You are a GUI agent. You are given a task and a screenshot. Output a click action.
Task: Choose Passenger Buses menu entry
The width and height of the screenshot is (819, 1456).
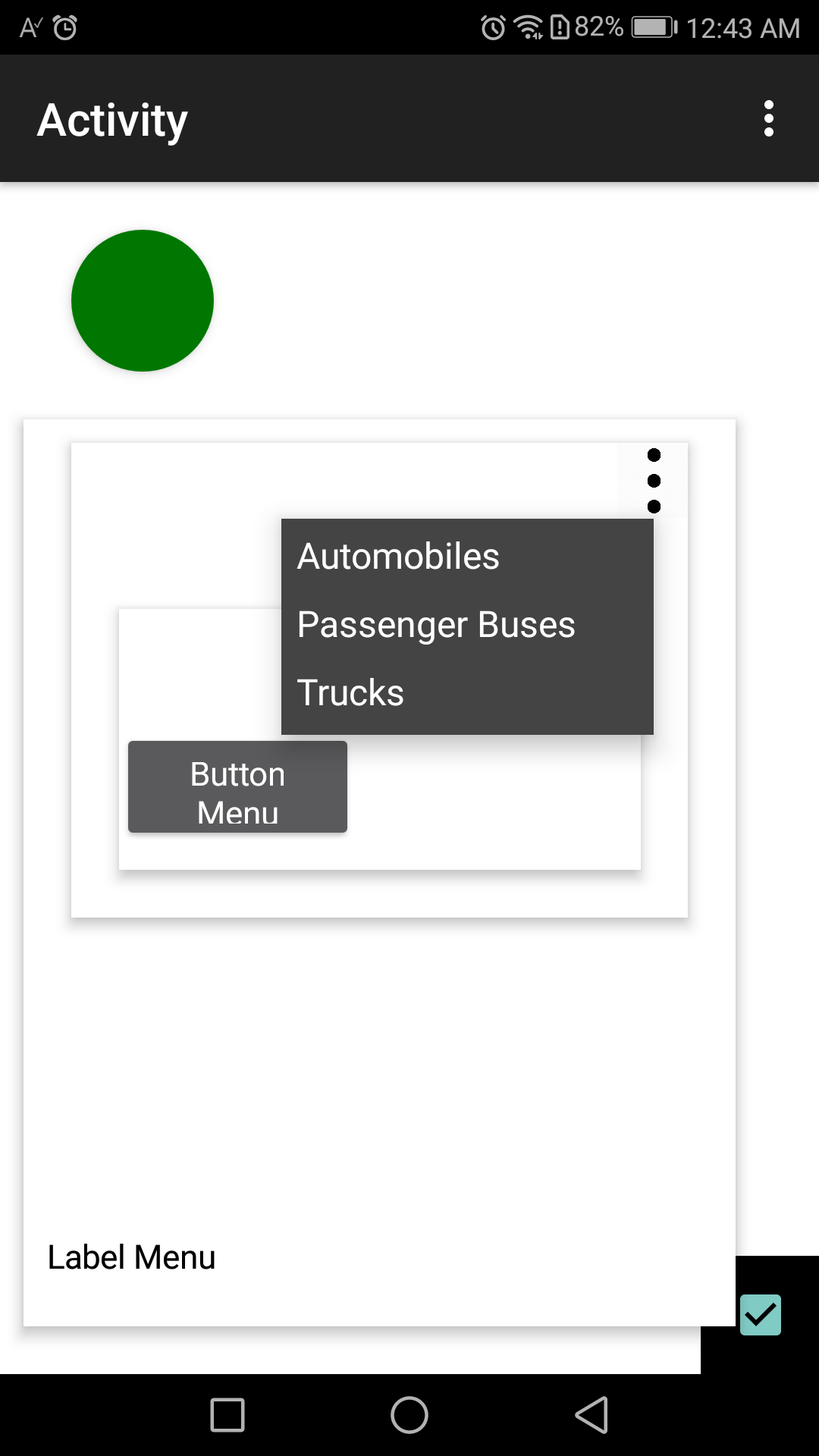coord(436,625)
